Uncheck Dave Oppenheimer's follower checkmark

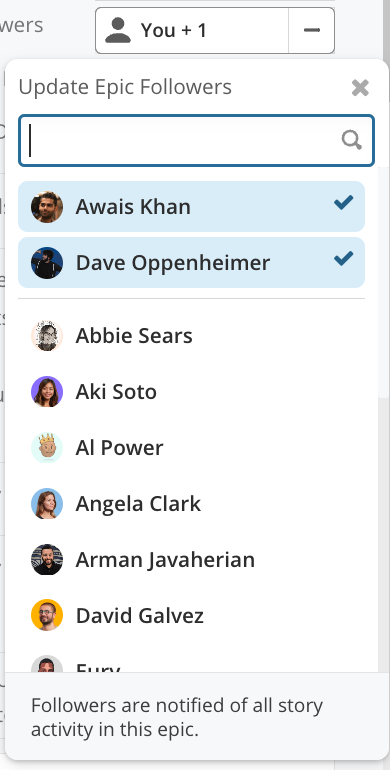point(343,258)
